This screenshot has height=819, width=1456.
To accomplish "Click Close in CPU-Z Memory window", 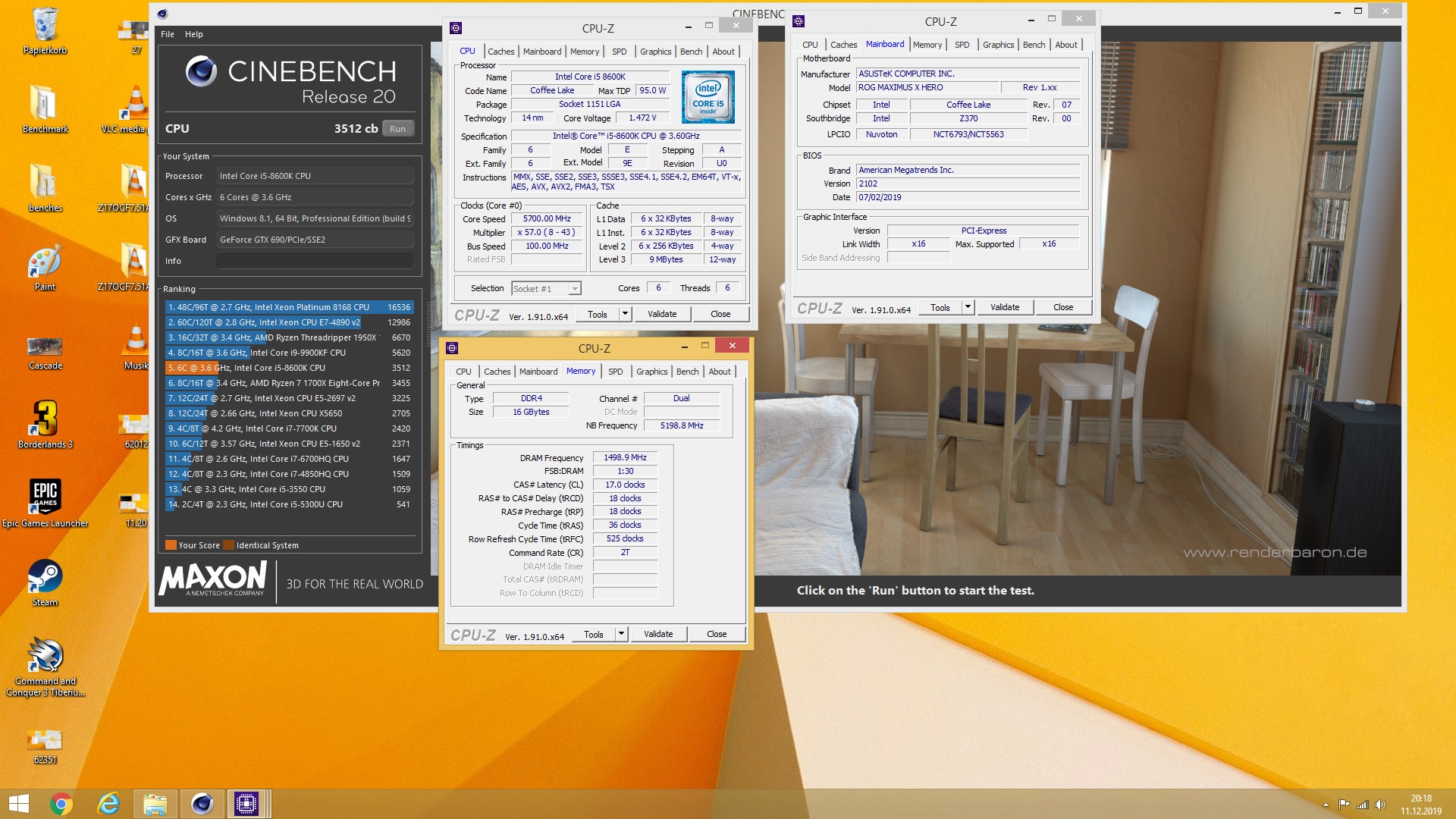I will (717, 634).
